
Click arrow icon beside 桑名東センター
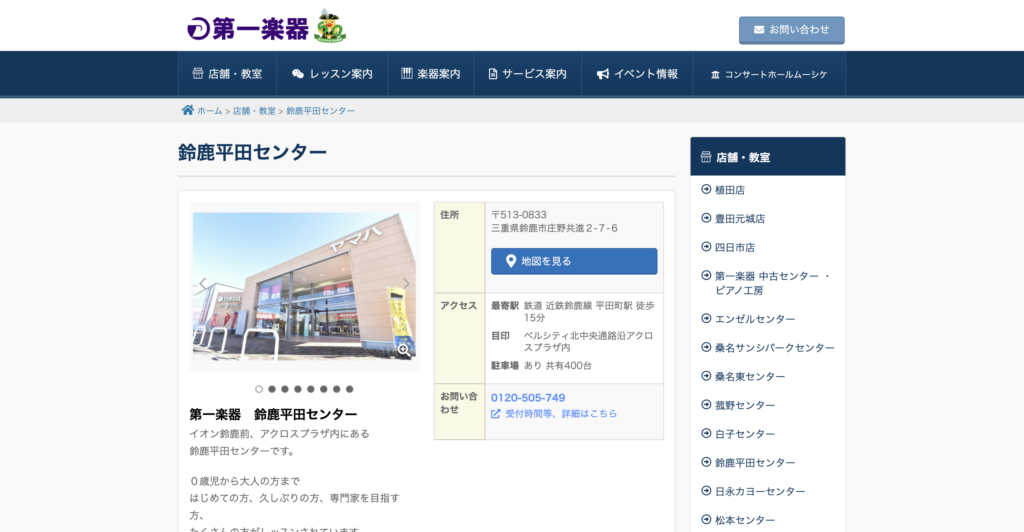point(706,376)
